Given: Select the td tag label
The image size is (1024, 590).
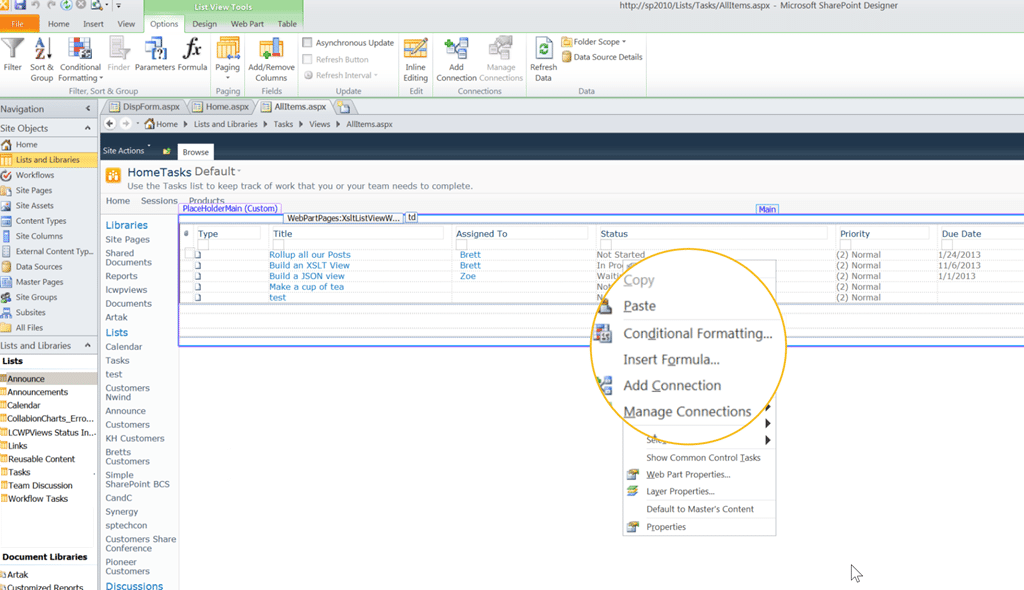Looking at the screenshot, I should pos(411,218).
